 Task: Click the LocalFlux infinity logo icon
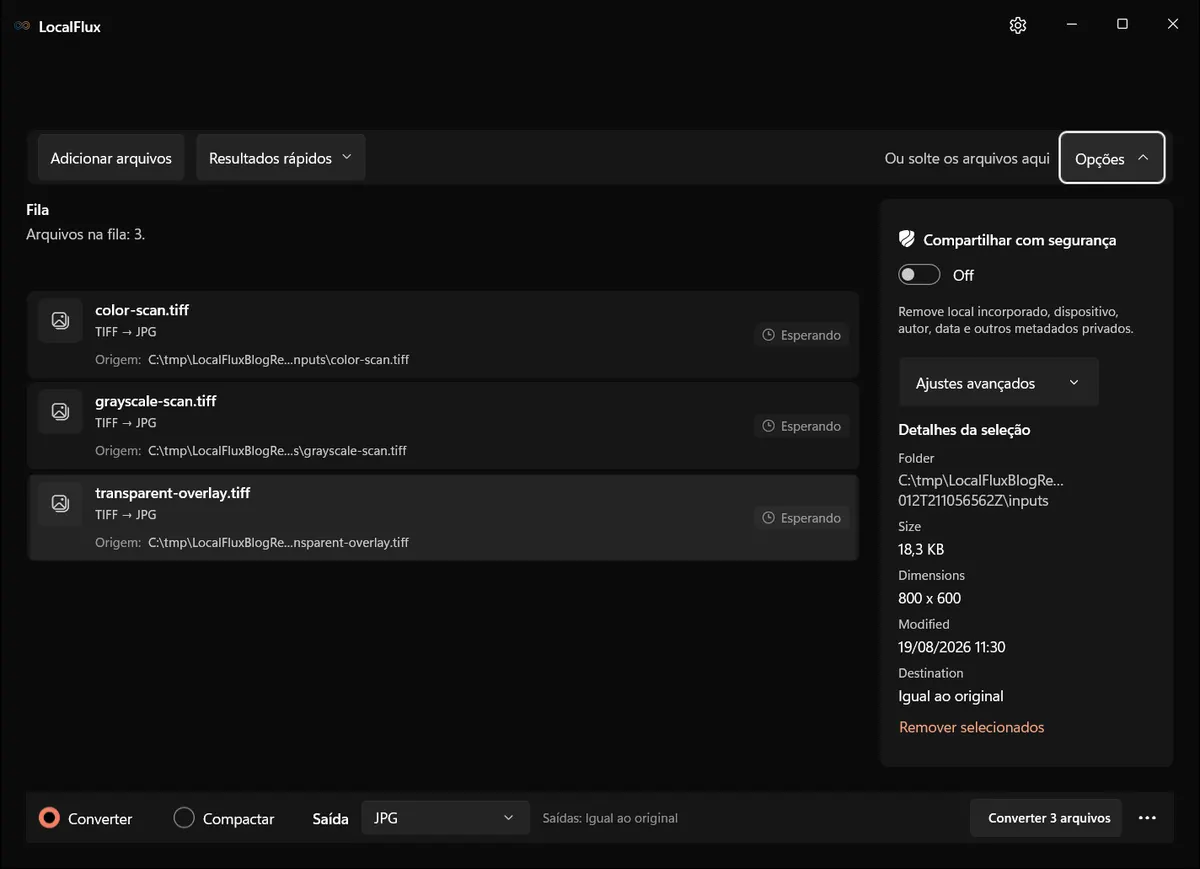pos(22,26)
